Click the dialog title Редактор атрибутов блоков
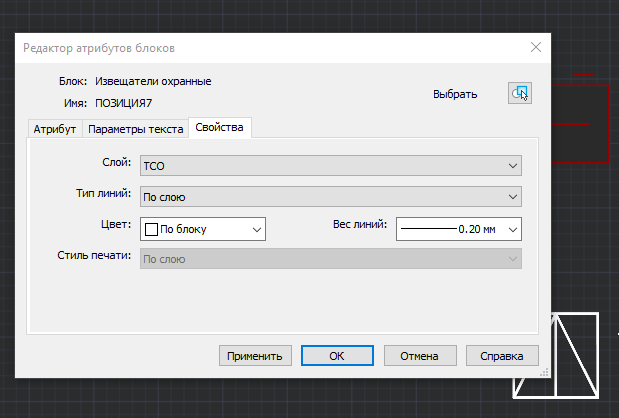This screenshot has height=418, width=619. 99,48
